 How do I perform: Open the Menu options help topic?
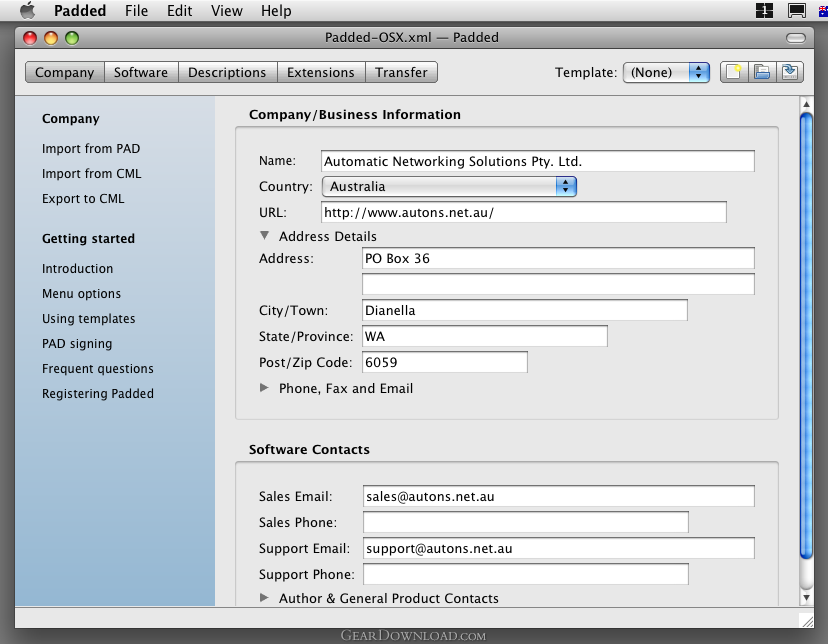coord(81,293)
